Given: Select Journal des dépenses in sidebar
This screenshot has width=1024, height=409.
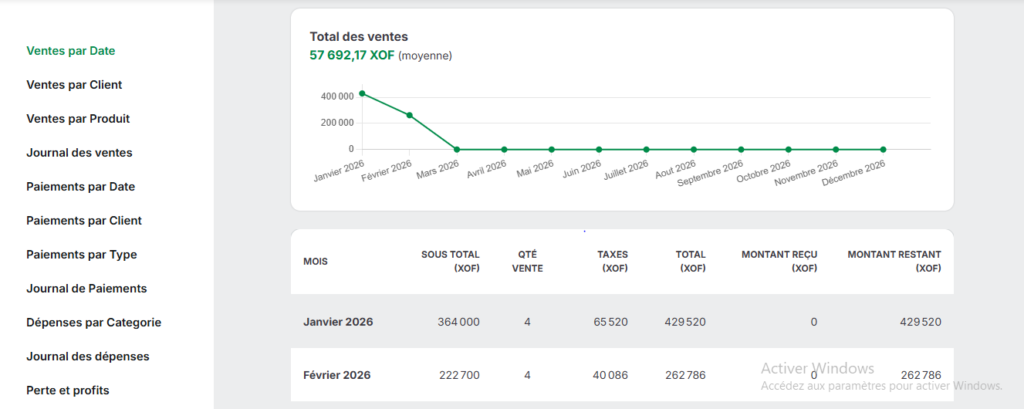Looking at the screenshot, I should [x=86, y=356].
